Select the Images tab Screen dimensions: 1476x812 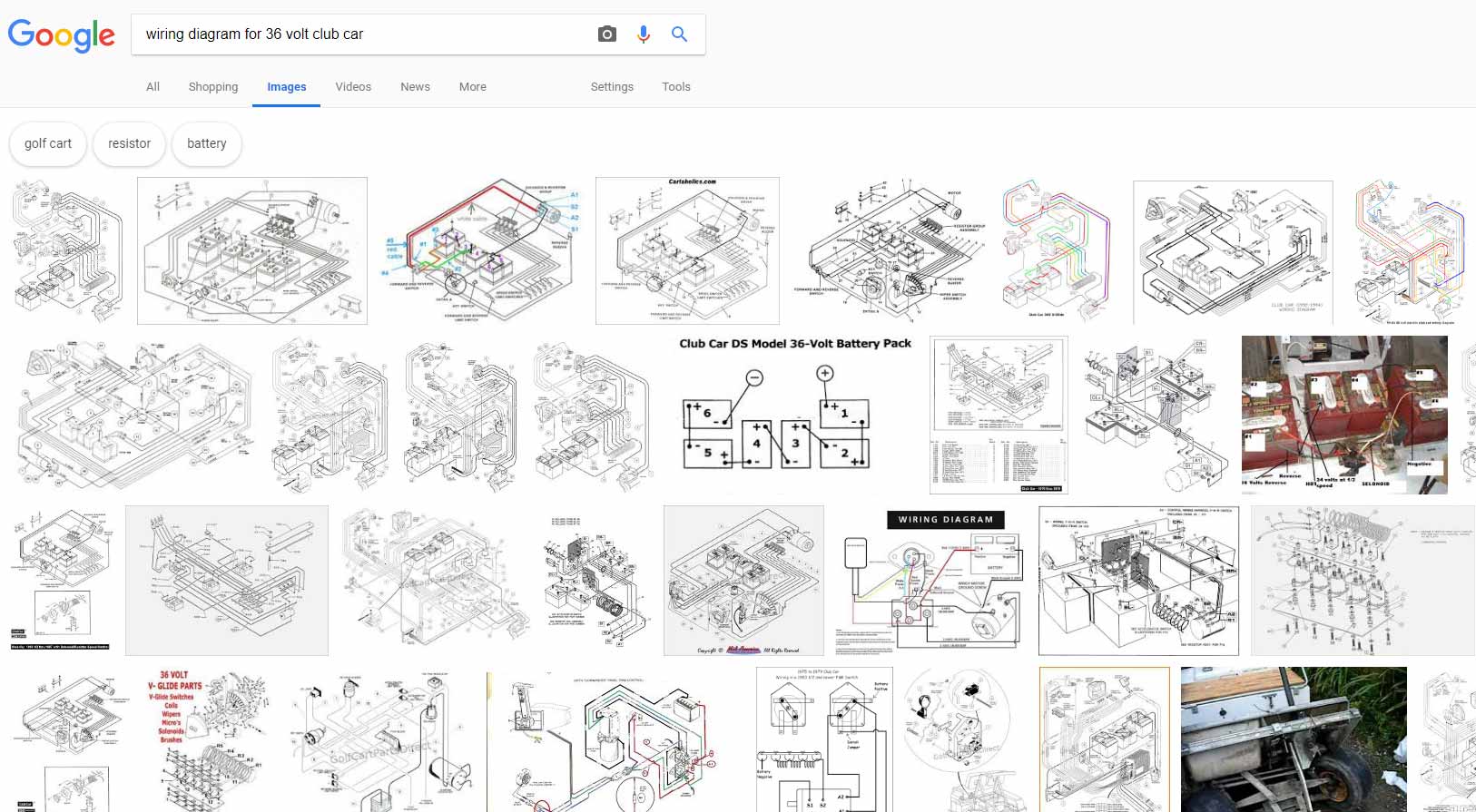pyautogui.click(x=287, y=87)
